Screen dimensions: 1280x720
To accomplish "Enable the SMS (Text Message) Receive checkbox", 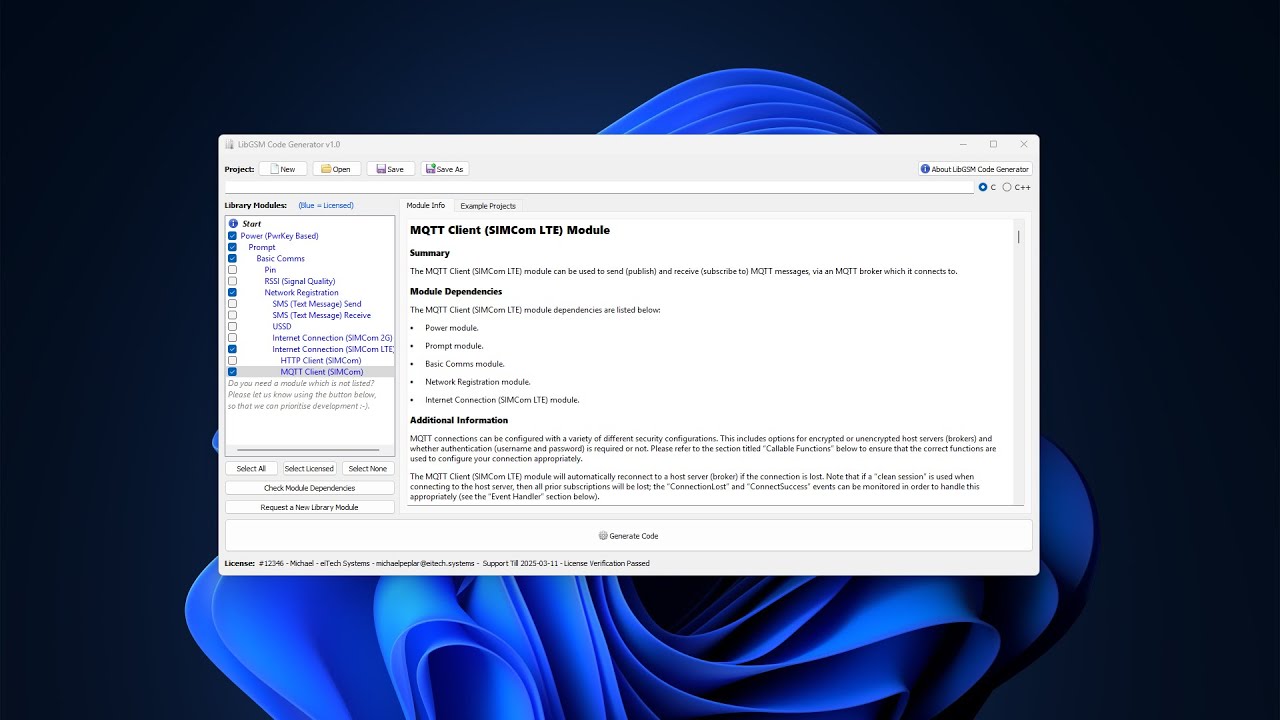I will coord(233,315).
